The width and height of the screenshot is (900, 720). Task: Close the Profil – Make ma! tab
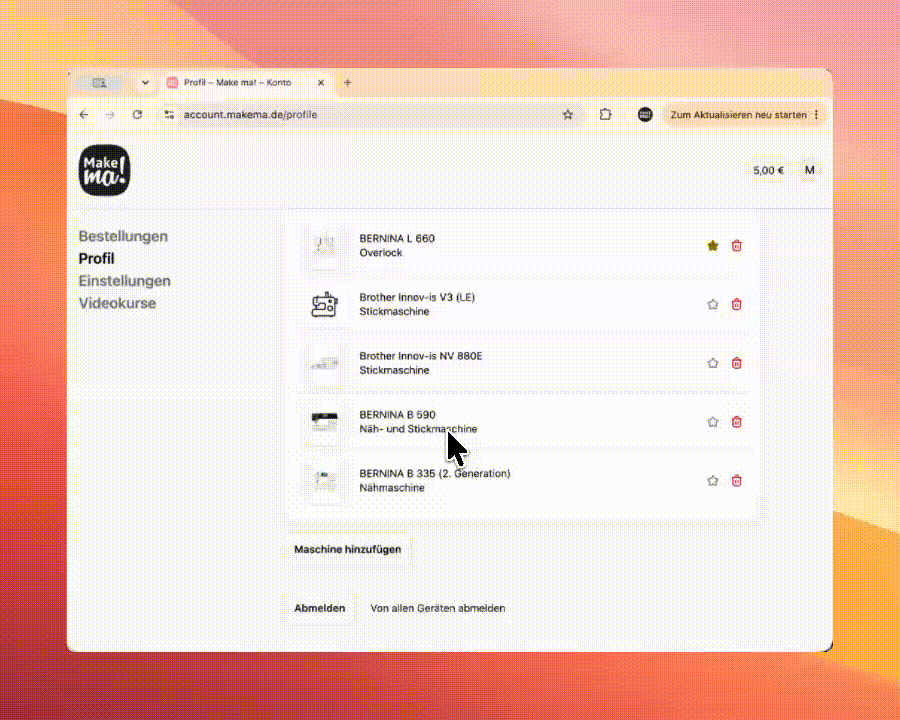click(321, 83)
